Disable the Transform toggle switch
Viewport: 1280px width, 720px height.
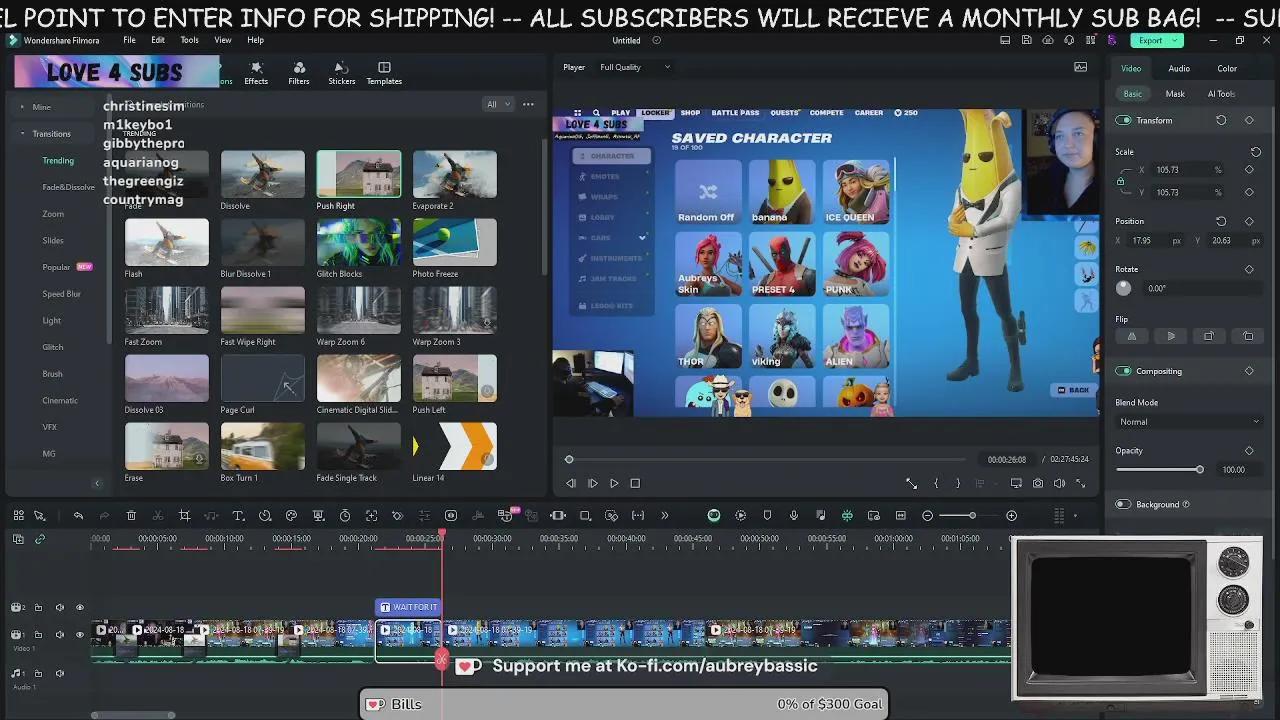(1123, 120)
